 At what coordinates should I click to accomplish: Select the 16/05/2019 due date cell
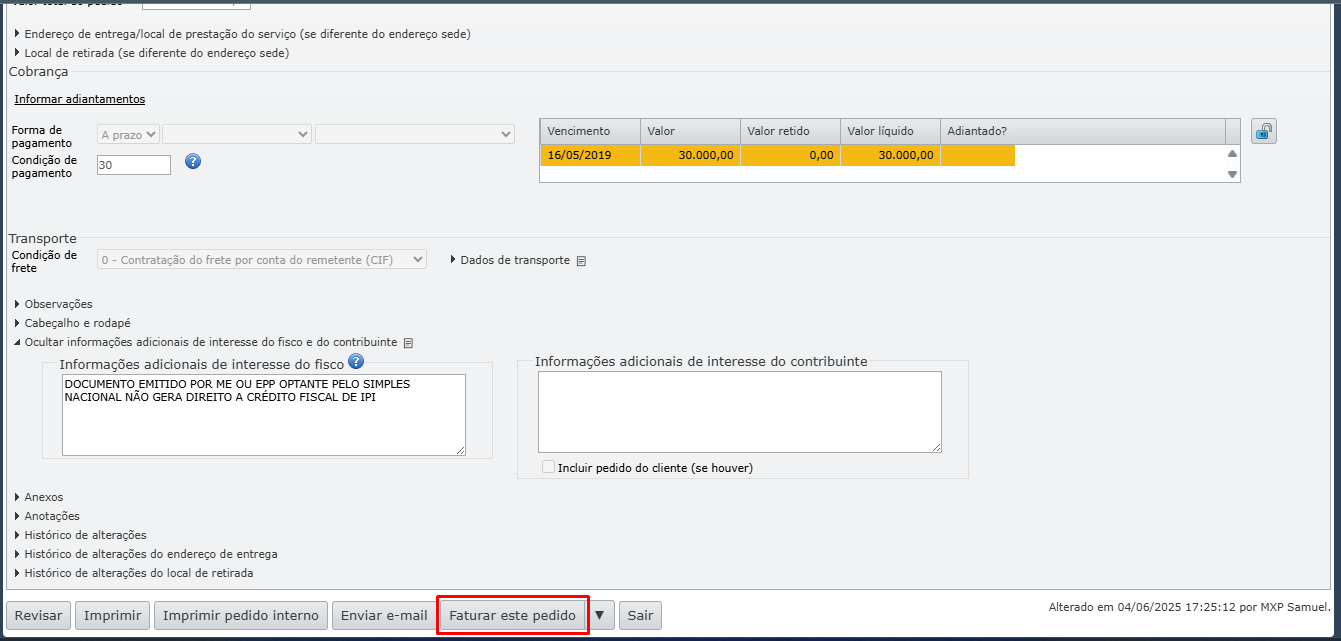pyautogui.click(x=590, y=155)
